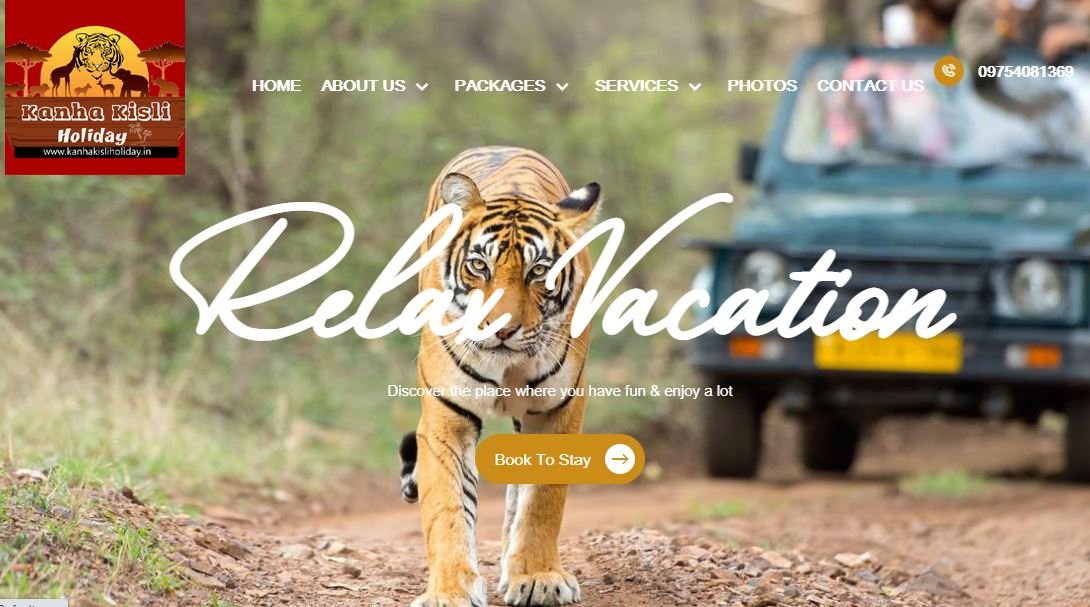1090x607 pixels.
Task: Expand the About Us dropdown chevron
Action: tap(422, 86)
